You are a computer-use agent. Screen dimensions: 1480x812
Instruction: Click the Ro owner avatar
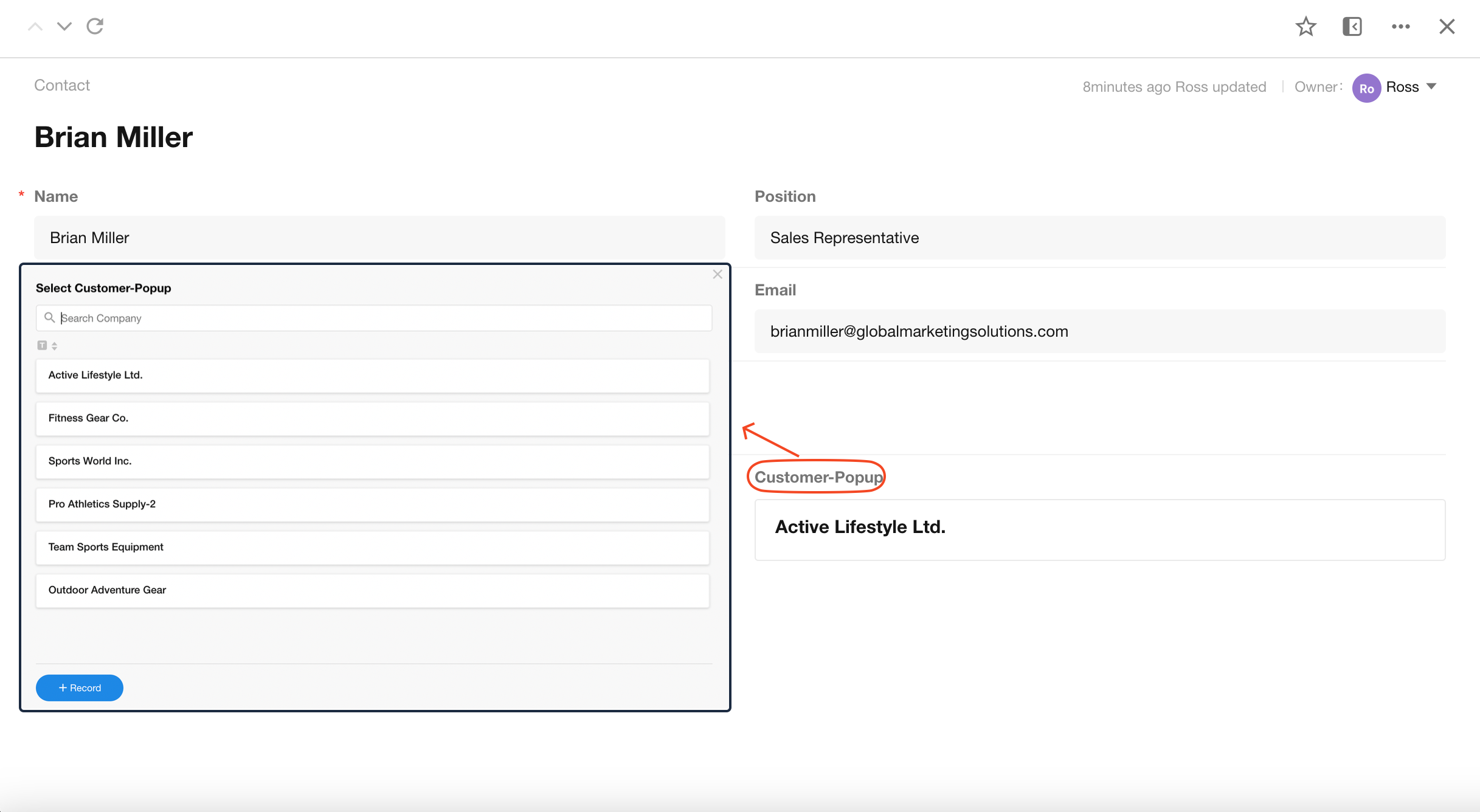pyautogui.click(x=1366, y=88)
